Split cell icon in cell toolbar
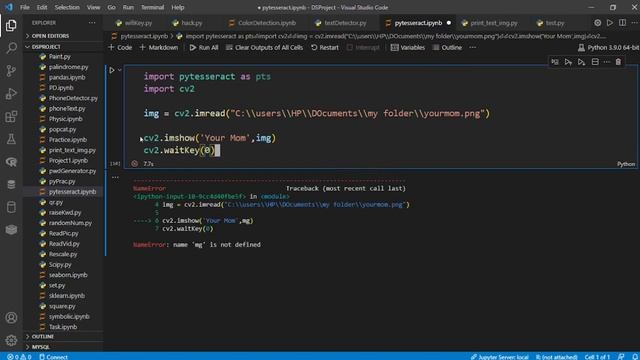This screenshot has width=640, height=360. click(595, 62)
